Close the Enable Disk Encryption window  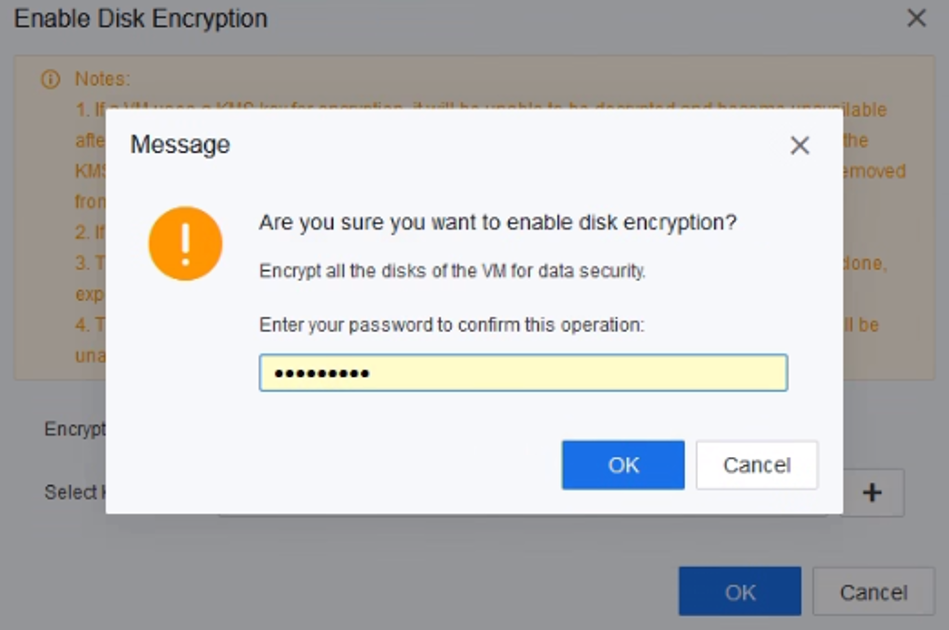[x=916, y=18]
